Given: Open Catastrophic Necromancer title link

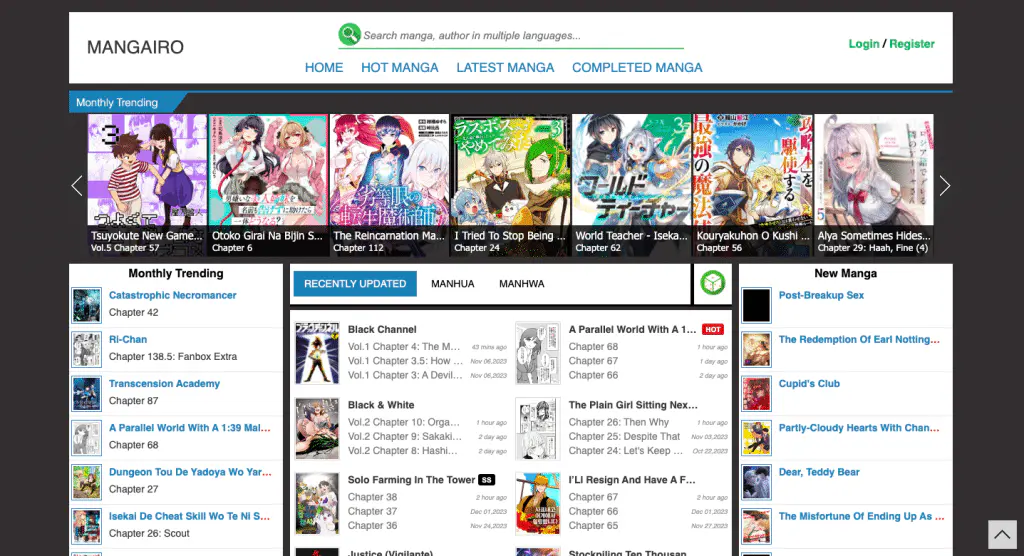Looking at the screenshot, I should [x=172, y=295].
